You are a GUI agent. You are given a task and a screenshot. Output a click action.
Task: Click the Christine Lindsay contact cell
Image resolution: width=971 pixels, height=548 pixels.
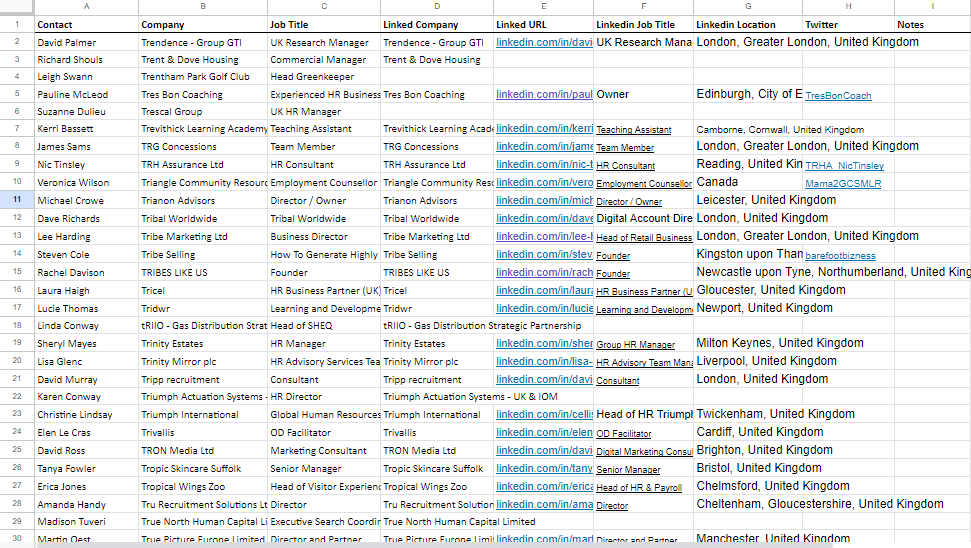(86, 415)
